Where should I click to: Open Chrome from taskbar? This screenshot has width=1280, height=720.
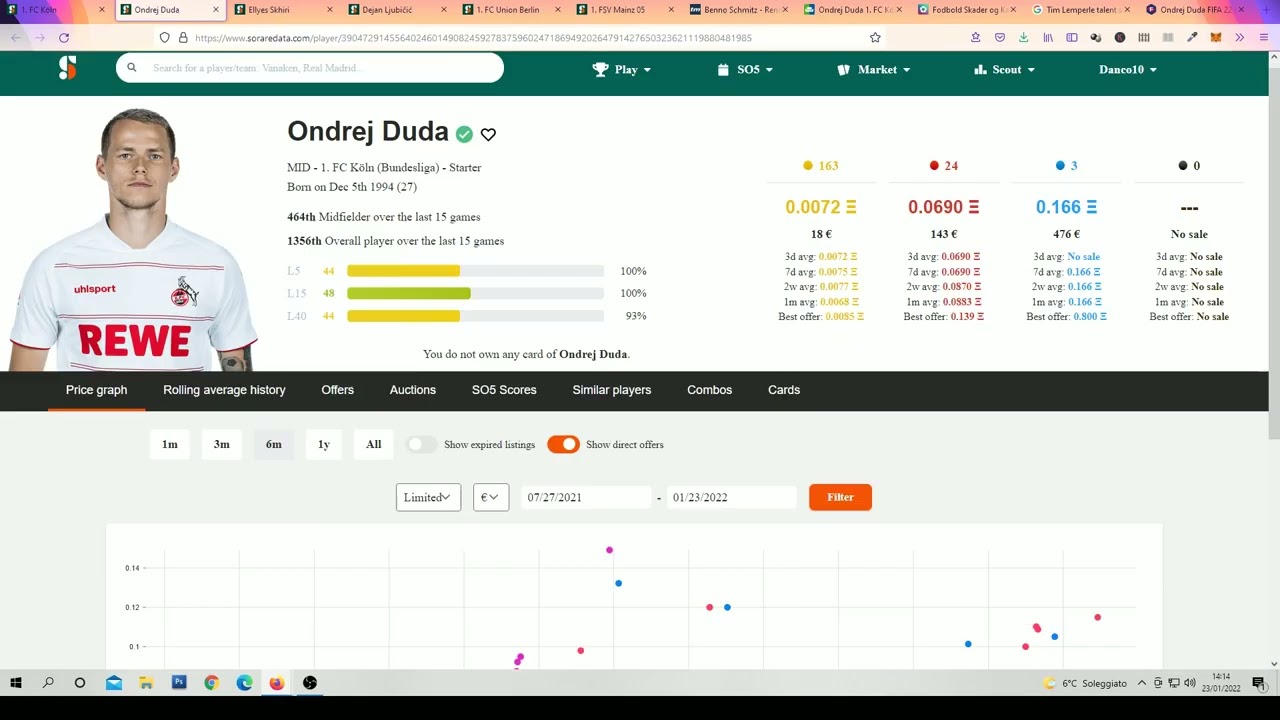[x=212, y=683]
